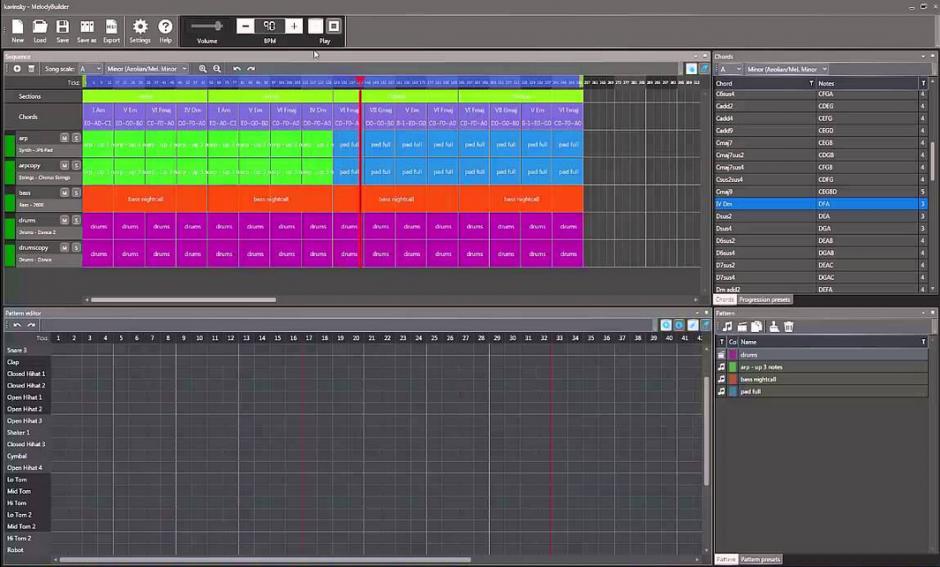The image size is (940, 567).
Task: Click the New project icon
Action: click(x=17, y=31)
